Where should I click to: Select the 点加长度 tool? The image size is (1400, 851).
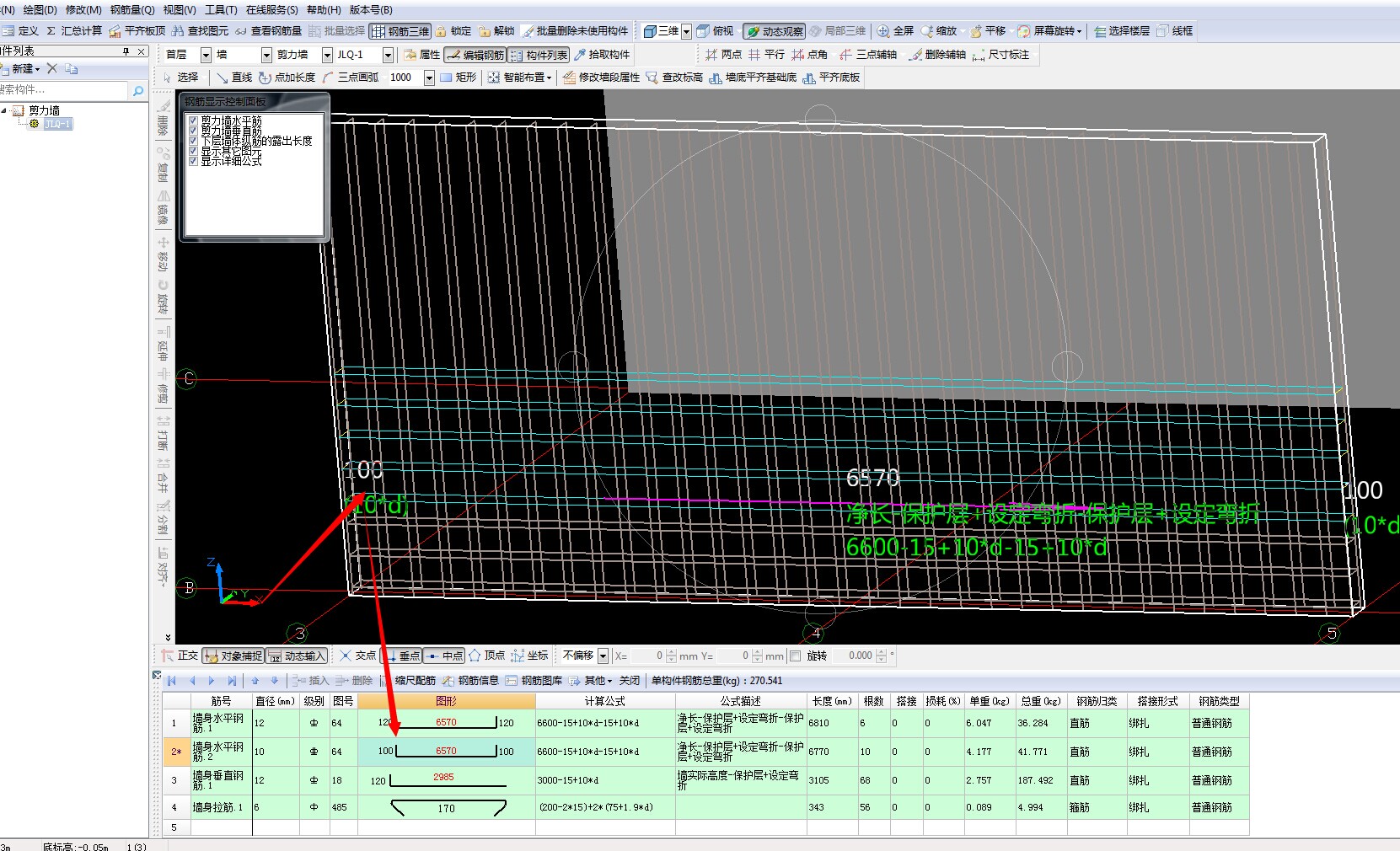point(287,78)
